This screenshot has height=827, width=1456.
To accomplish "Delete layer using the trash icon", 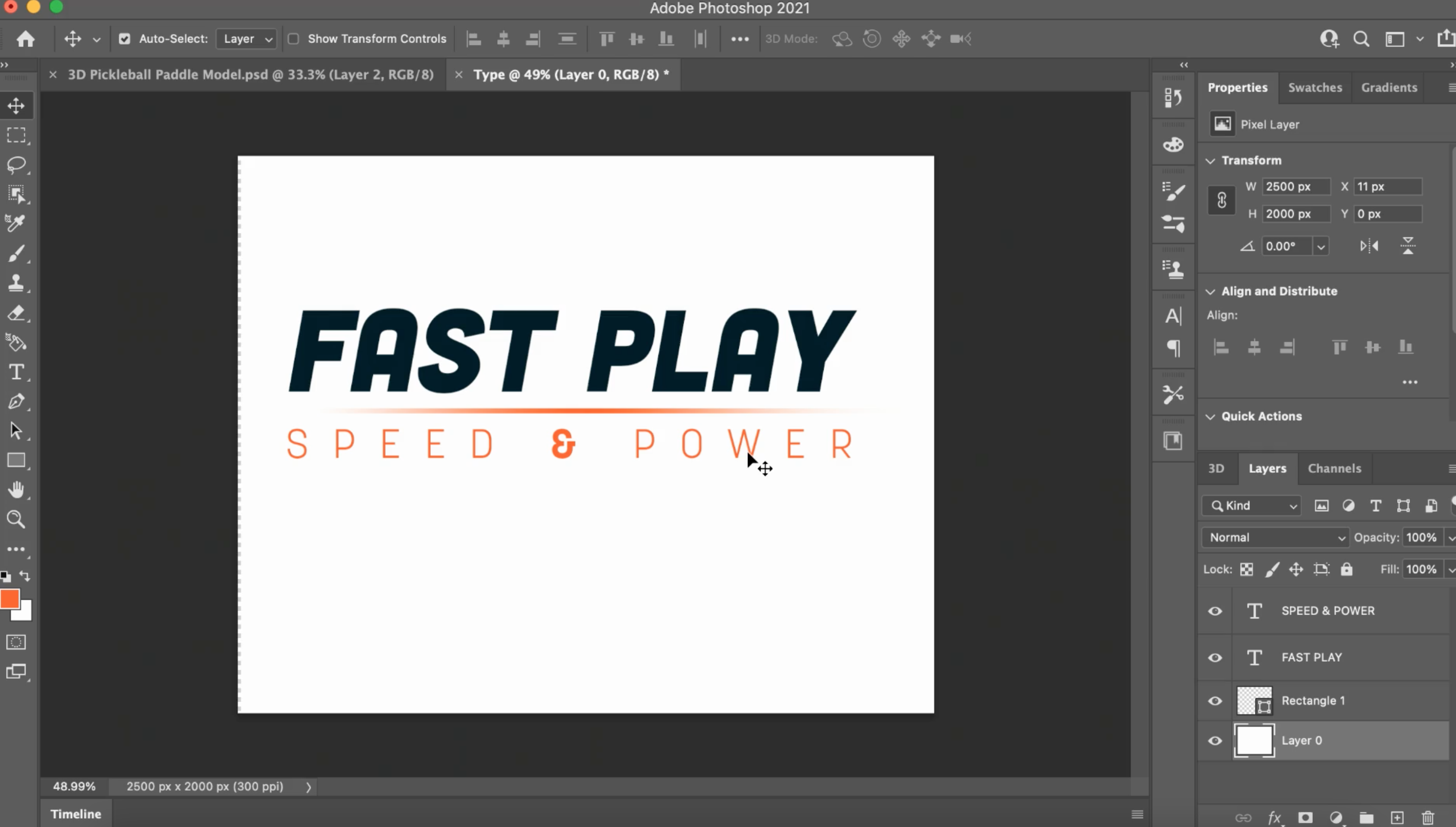I will point(1428,817).
